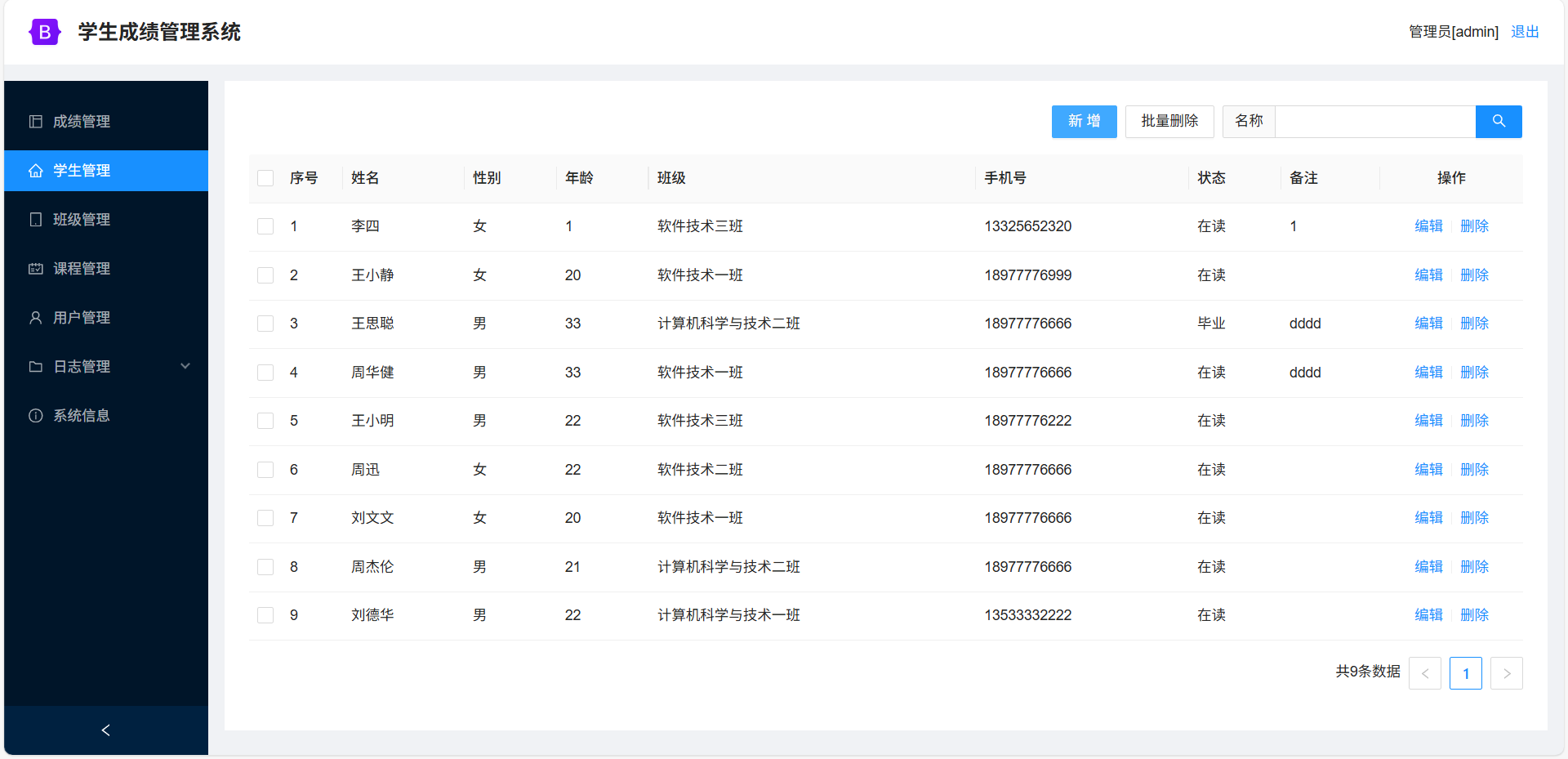Edit the 周迅 record
Viewport: 1568px width, 759px height.
pos(1428,470)
